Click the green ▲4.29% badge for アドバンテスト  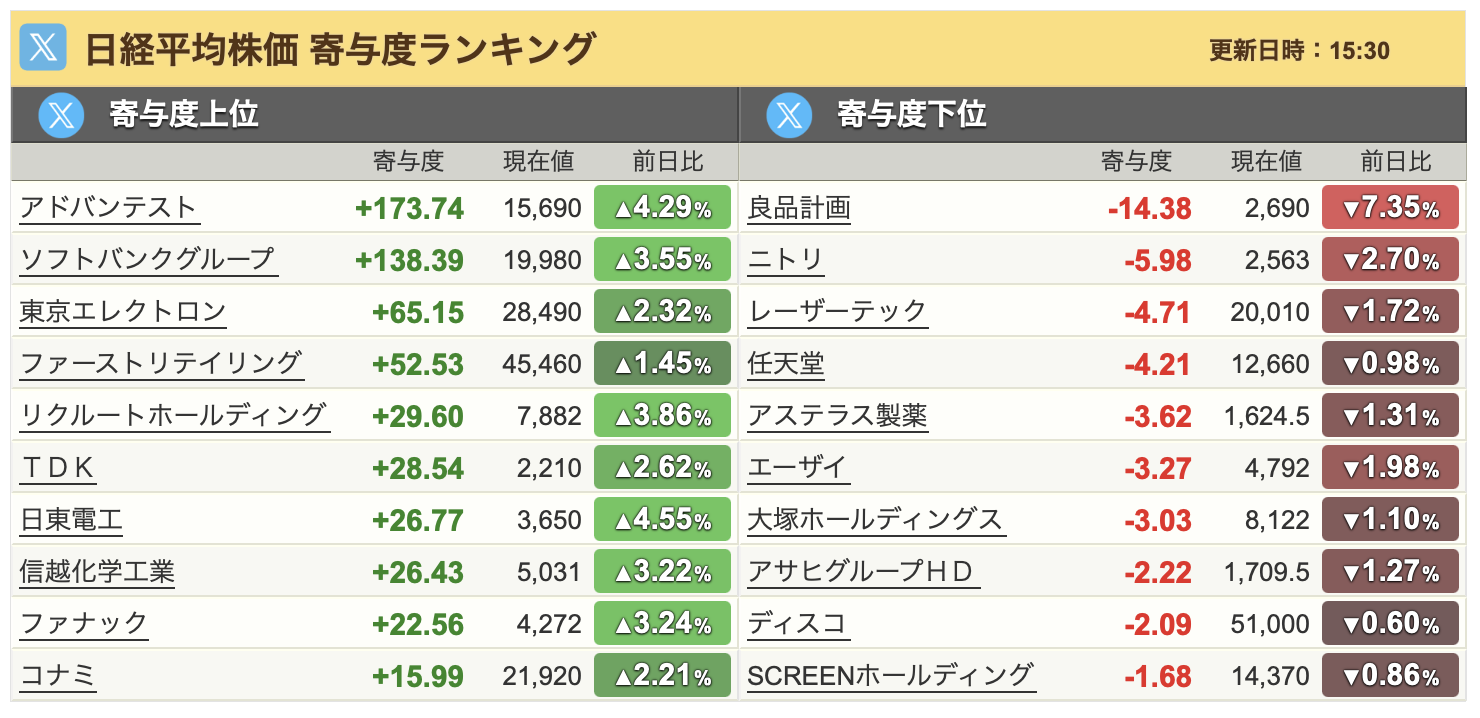click(662, 208)
